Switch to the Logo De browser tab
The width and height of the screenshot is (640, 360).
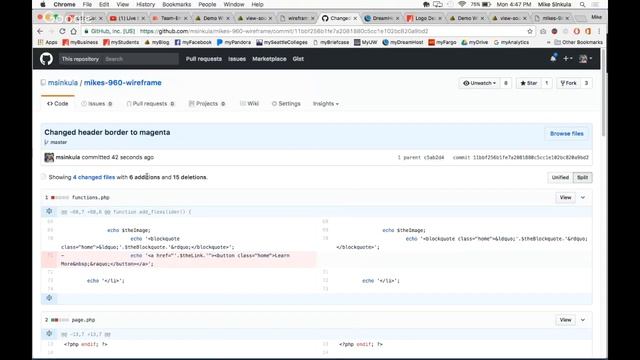click(424, 18)
